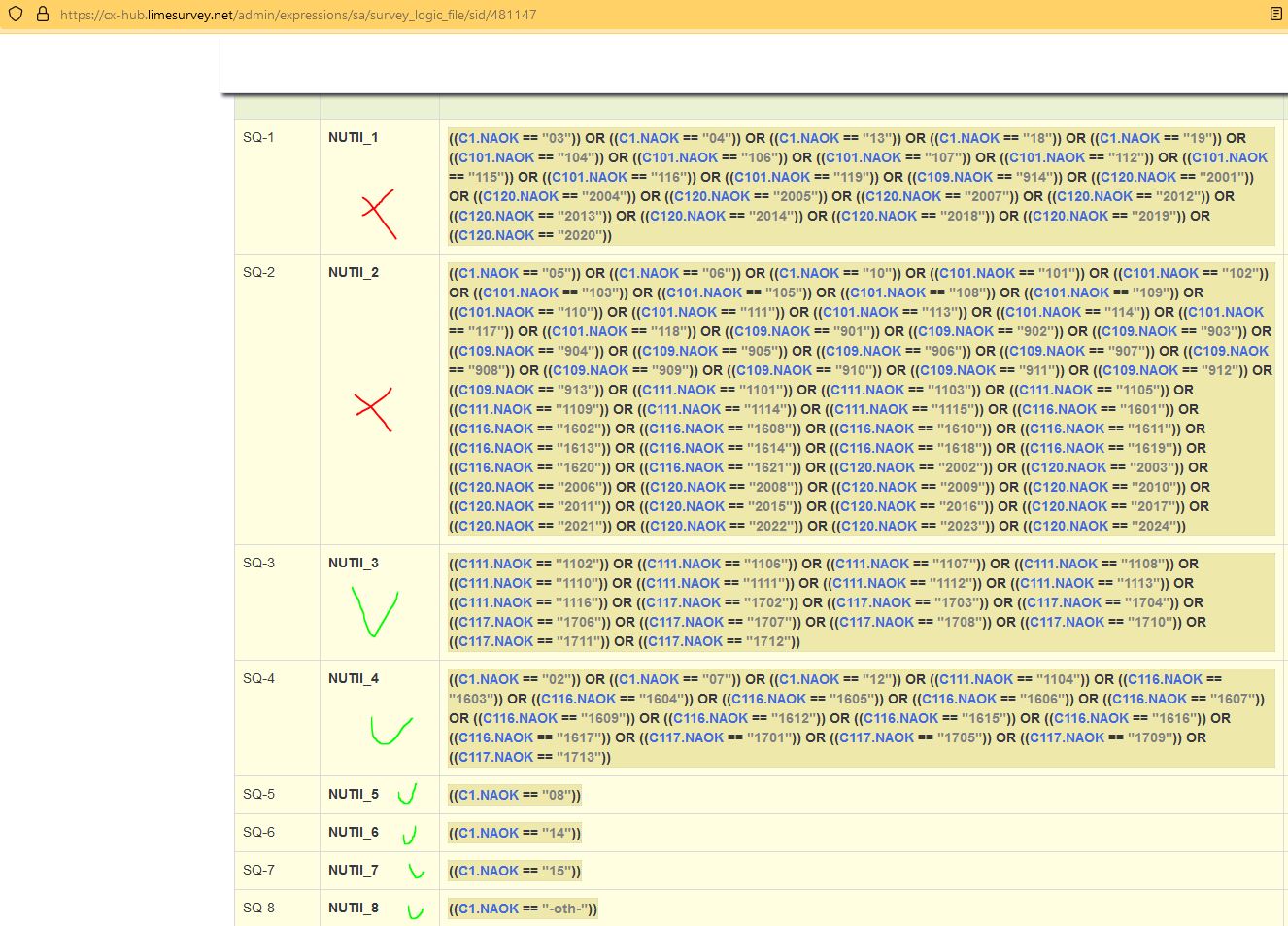Screen dimensions: 1288x926
Task: Select the NUTII_3 subquestion label
Action: [x=353, y=563]
